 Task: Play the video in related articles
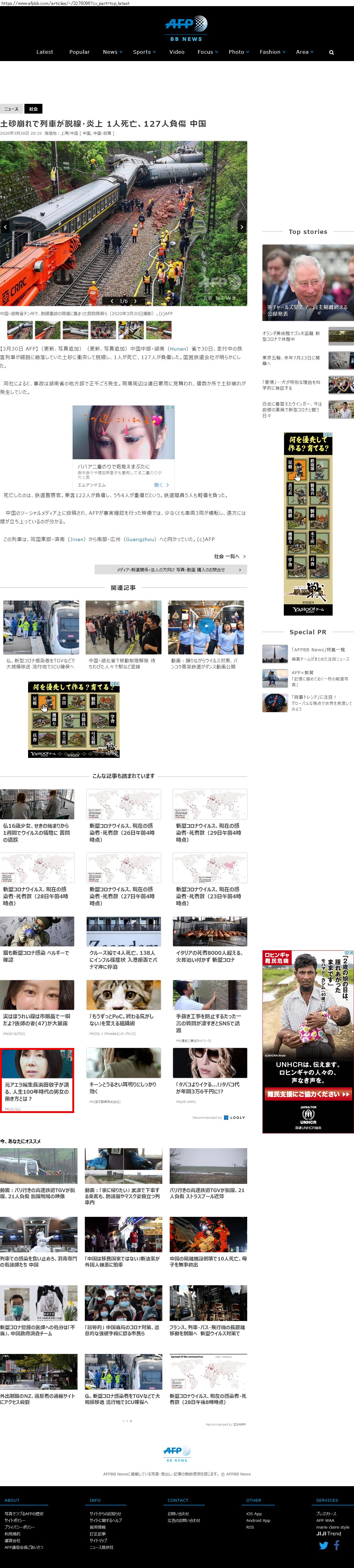click(206, 625)
